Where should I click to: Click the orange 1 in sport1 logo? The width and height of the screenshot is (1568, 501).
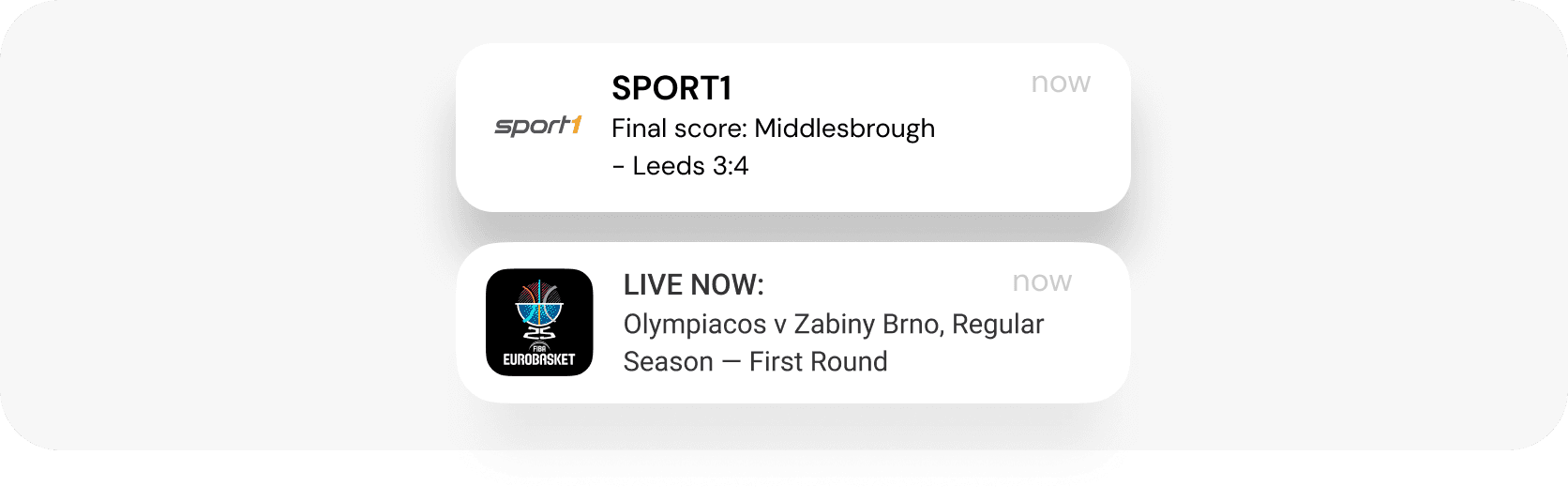click(574, 124)
